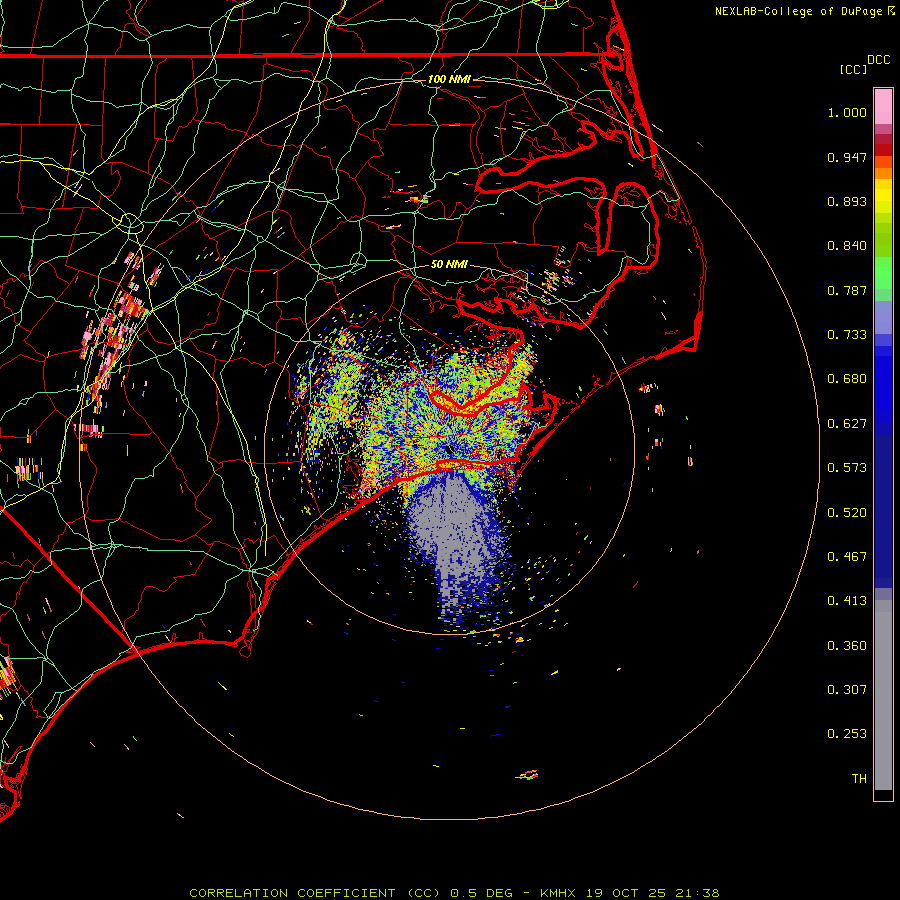Click the 1.000 scale value

click(x=847, y=112)
